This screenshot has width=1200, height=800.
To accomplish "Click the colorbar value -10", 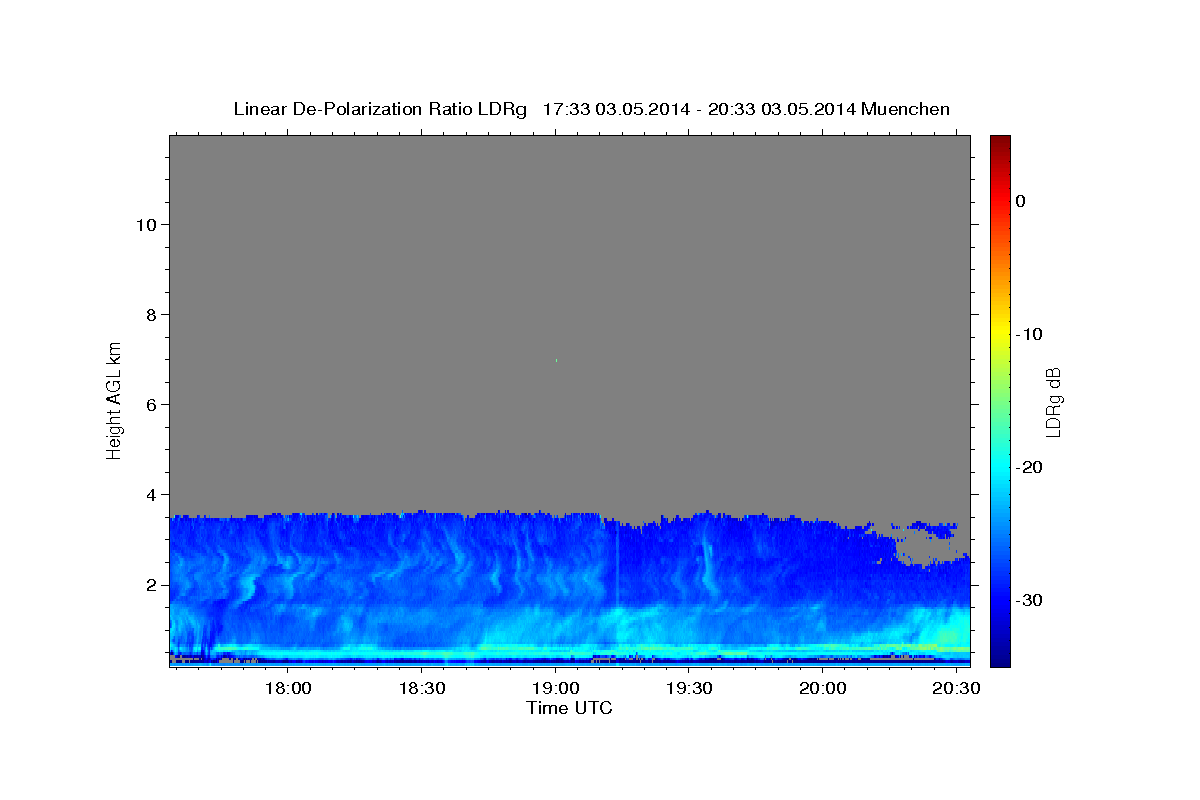I will [x=1029, y=334].
